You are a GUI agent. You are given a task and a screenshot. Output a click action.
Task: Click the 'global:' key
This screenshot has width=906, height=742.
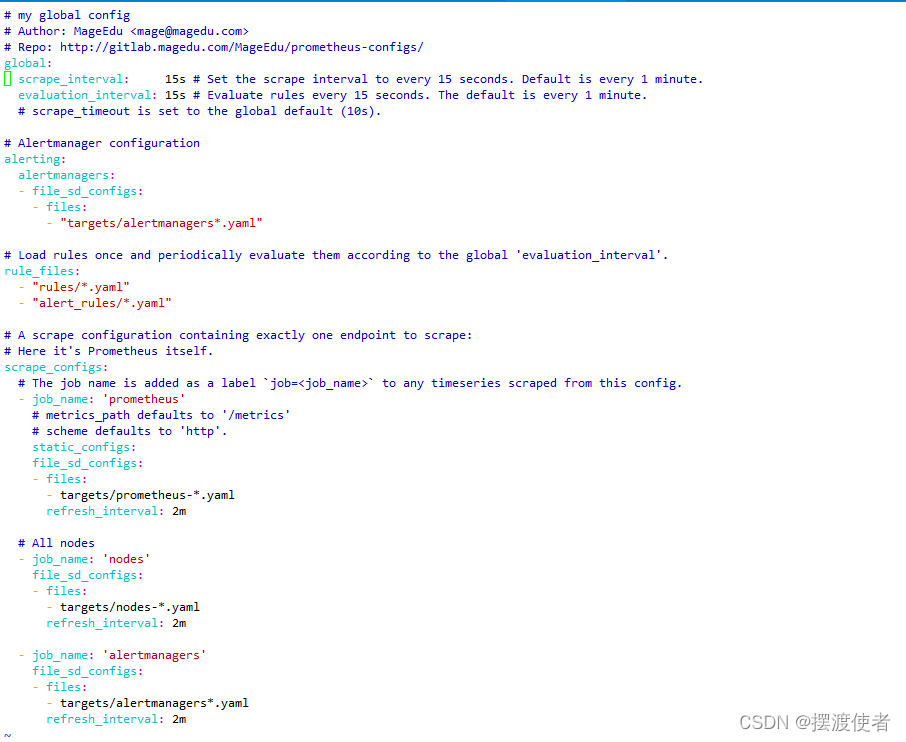pos(28,63)
